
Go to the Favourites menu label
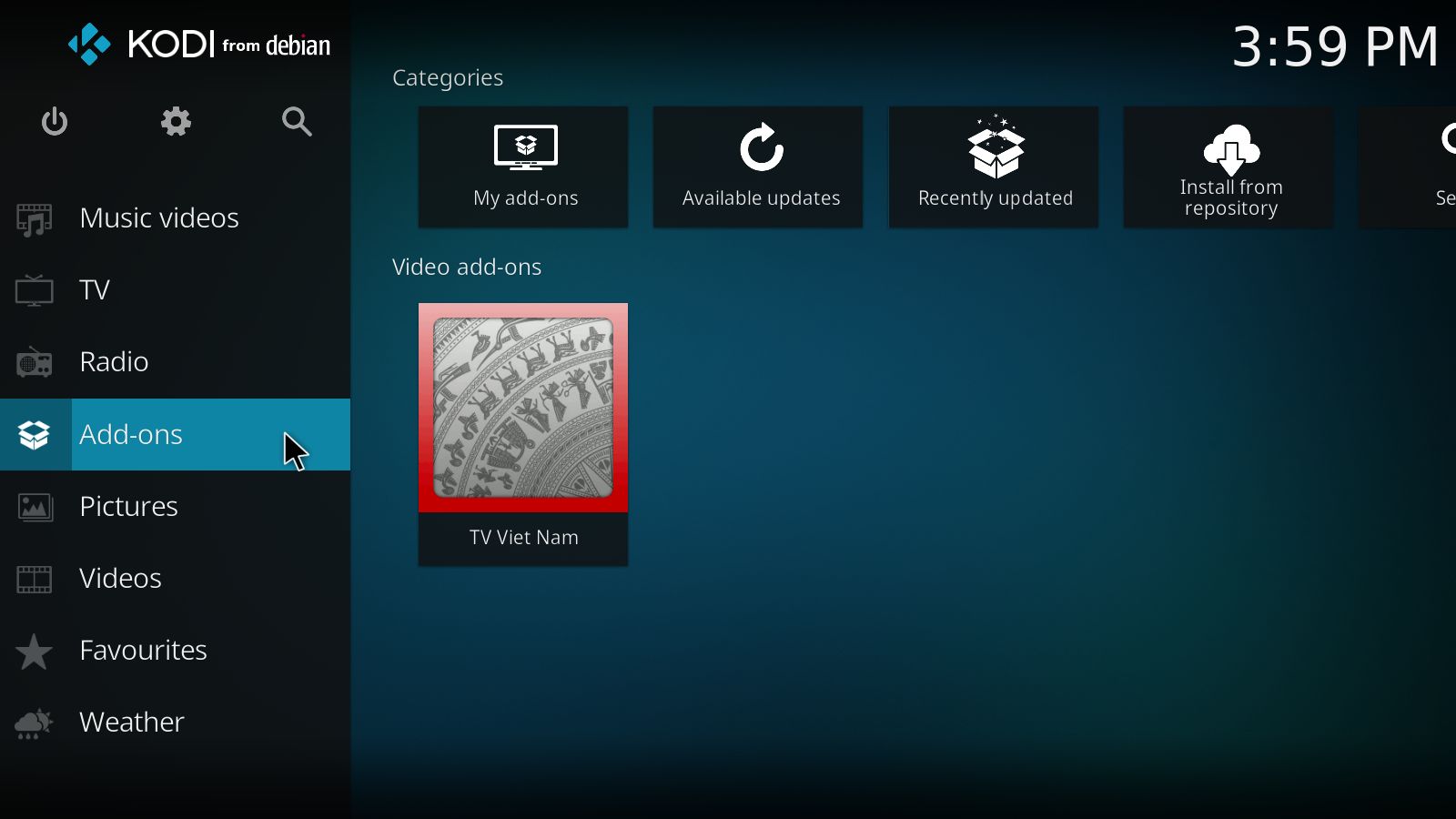click(x=143, y=651)
